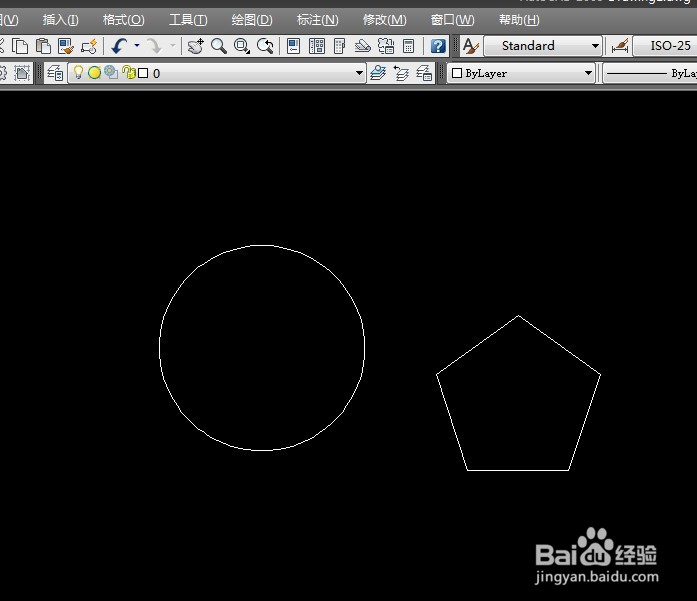The image size is (697, 601).
Task: Select the Zoom Realtime magnifier
Action: pos(219,46)
